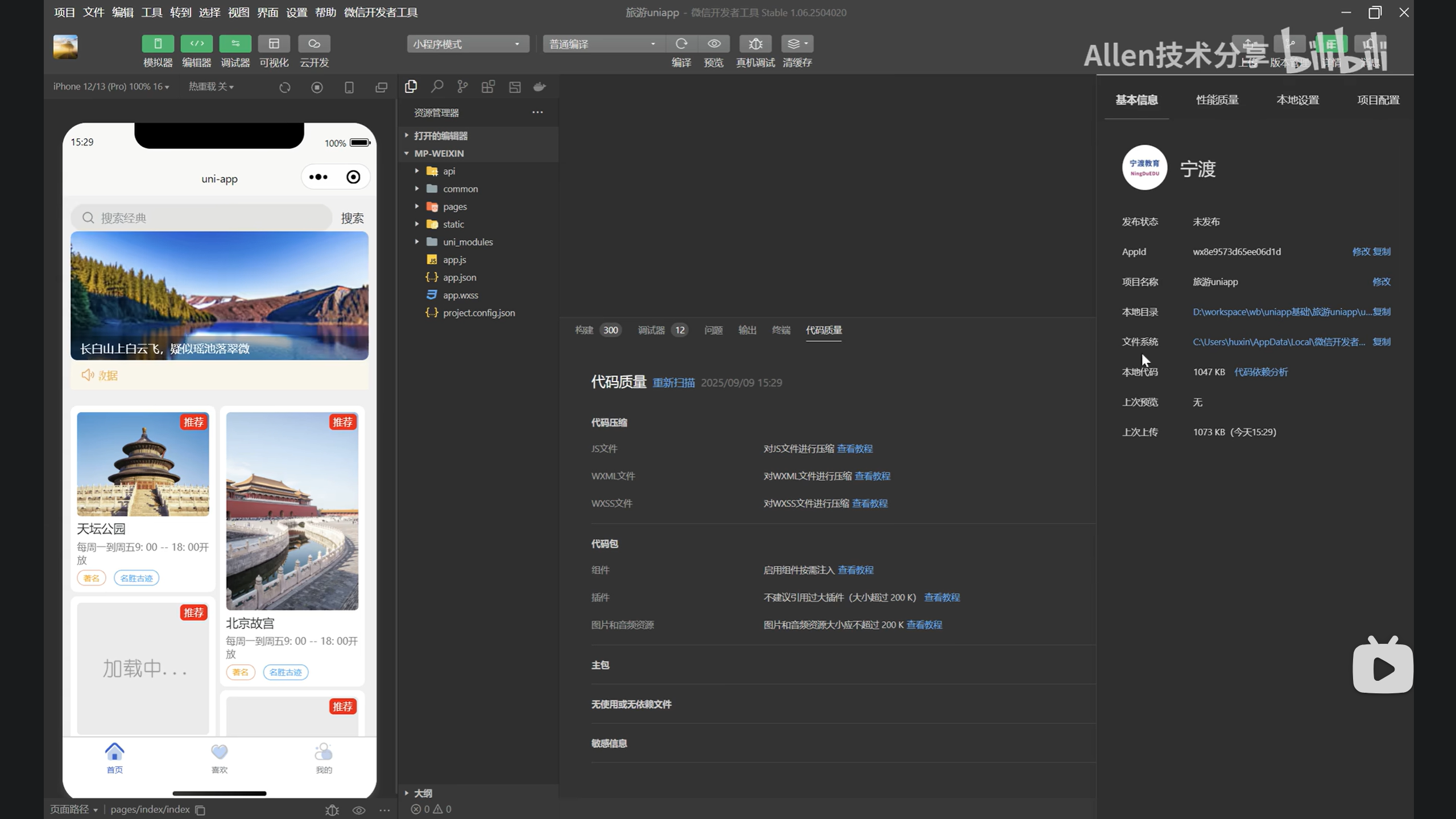Open the app.json file

pos(460,278)
